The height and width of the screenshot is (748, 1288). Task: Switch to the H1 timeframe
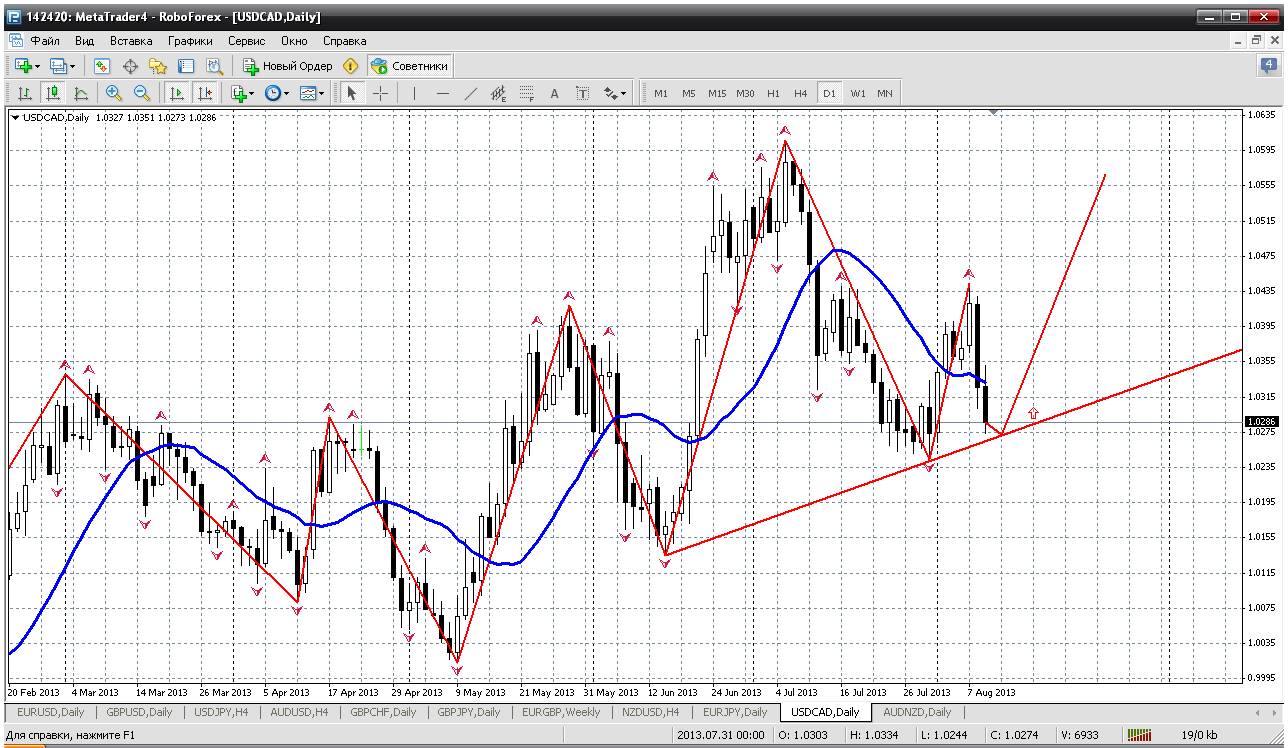pyautogui.click(x=773, y=93)
